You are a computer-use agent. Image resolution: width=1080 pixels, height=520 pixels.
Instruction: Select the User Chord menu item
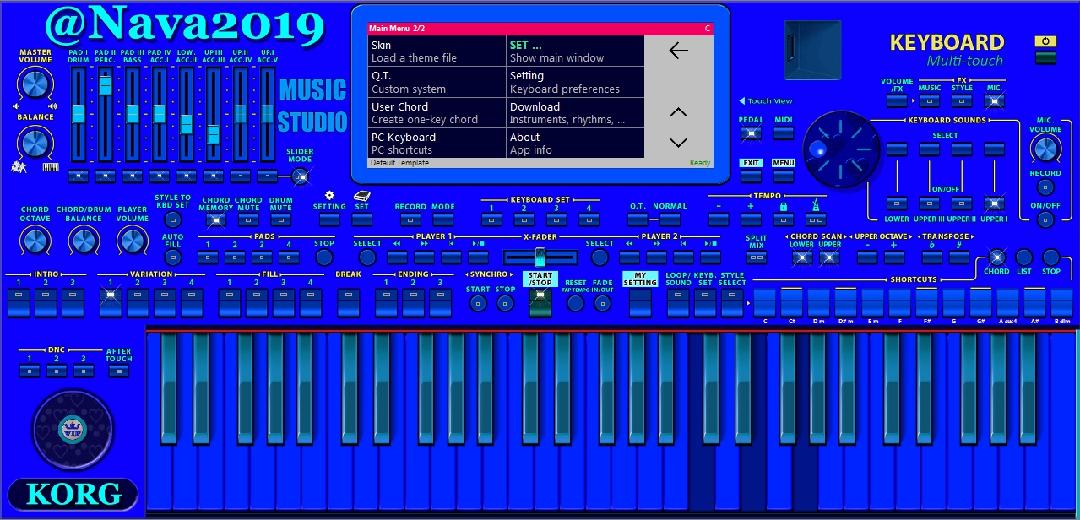click(x=433, y=113)
